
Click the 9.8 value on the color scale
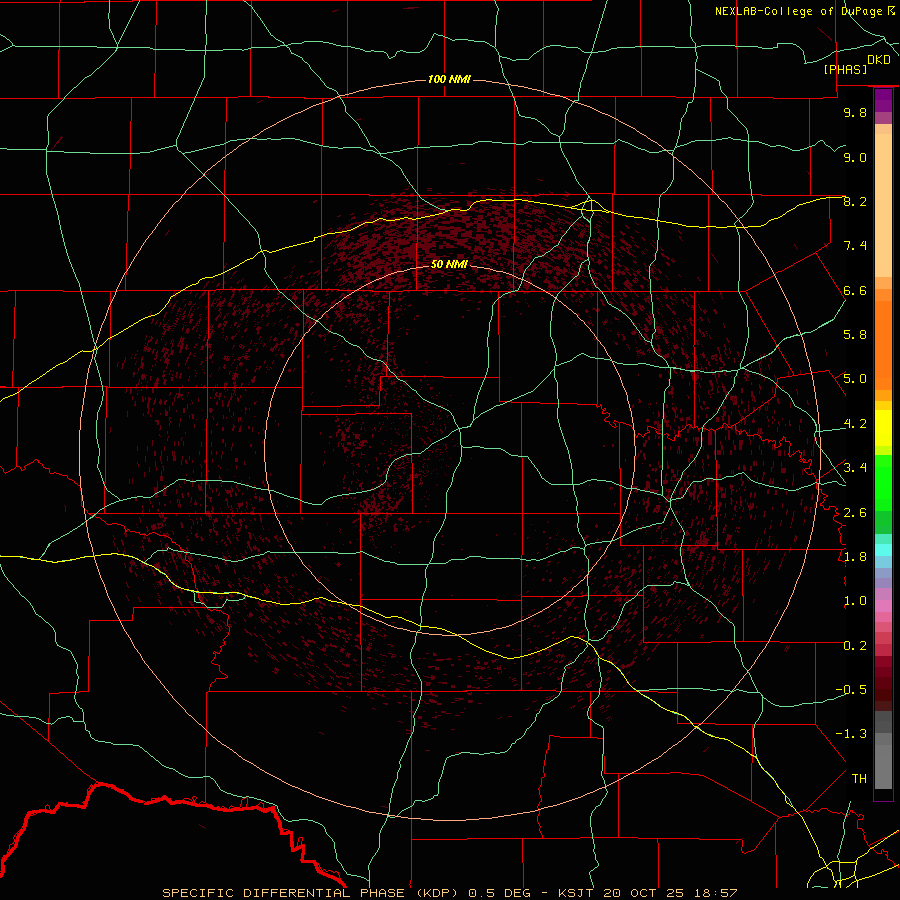point(855,112)
